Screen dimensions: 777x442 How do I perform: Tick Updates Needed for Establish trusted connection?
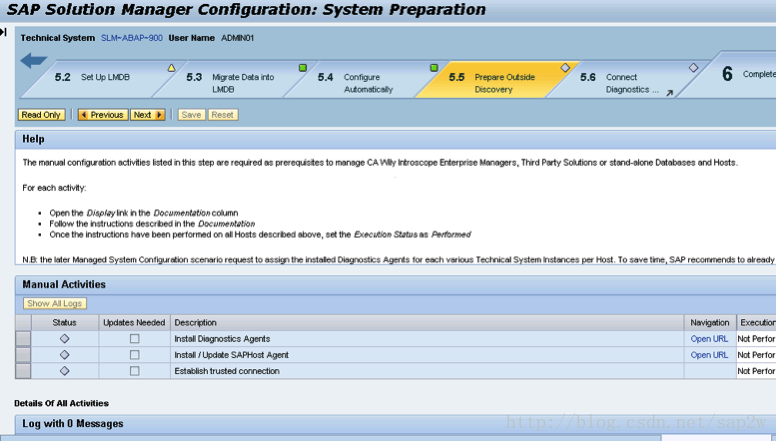coord(134,371)
